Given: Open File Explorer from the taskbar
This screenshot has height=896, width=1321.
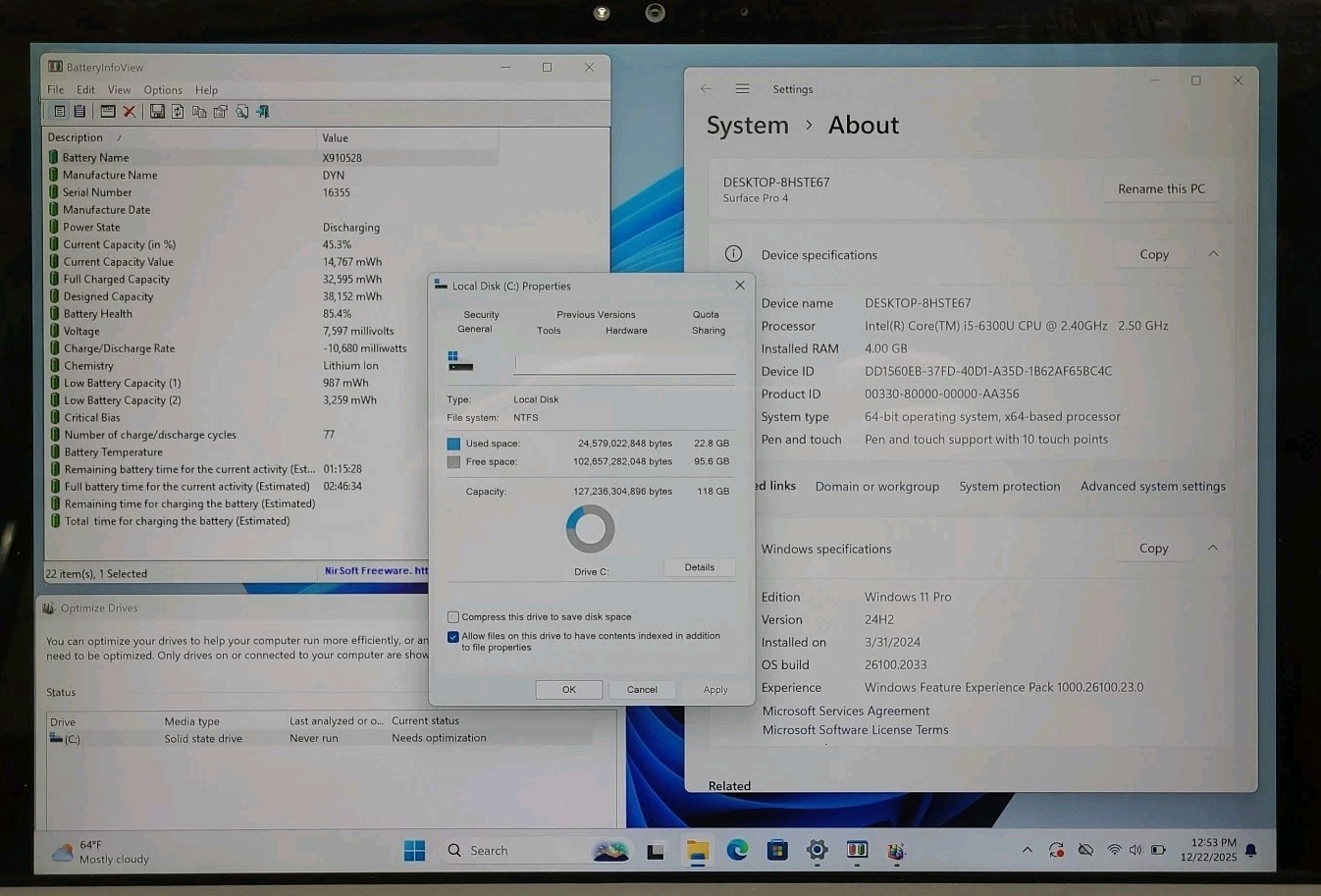Looking at the screenshot, I should (697, 850).
